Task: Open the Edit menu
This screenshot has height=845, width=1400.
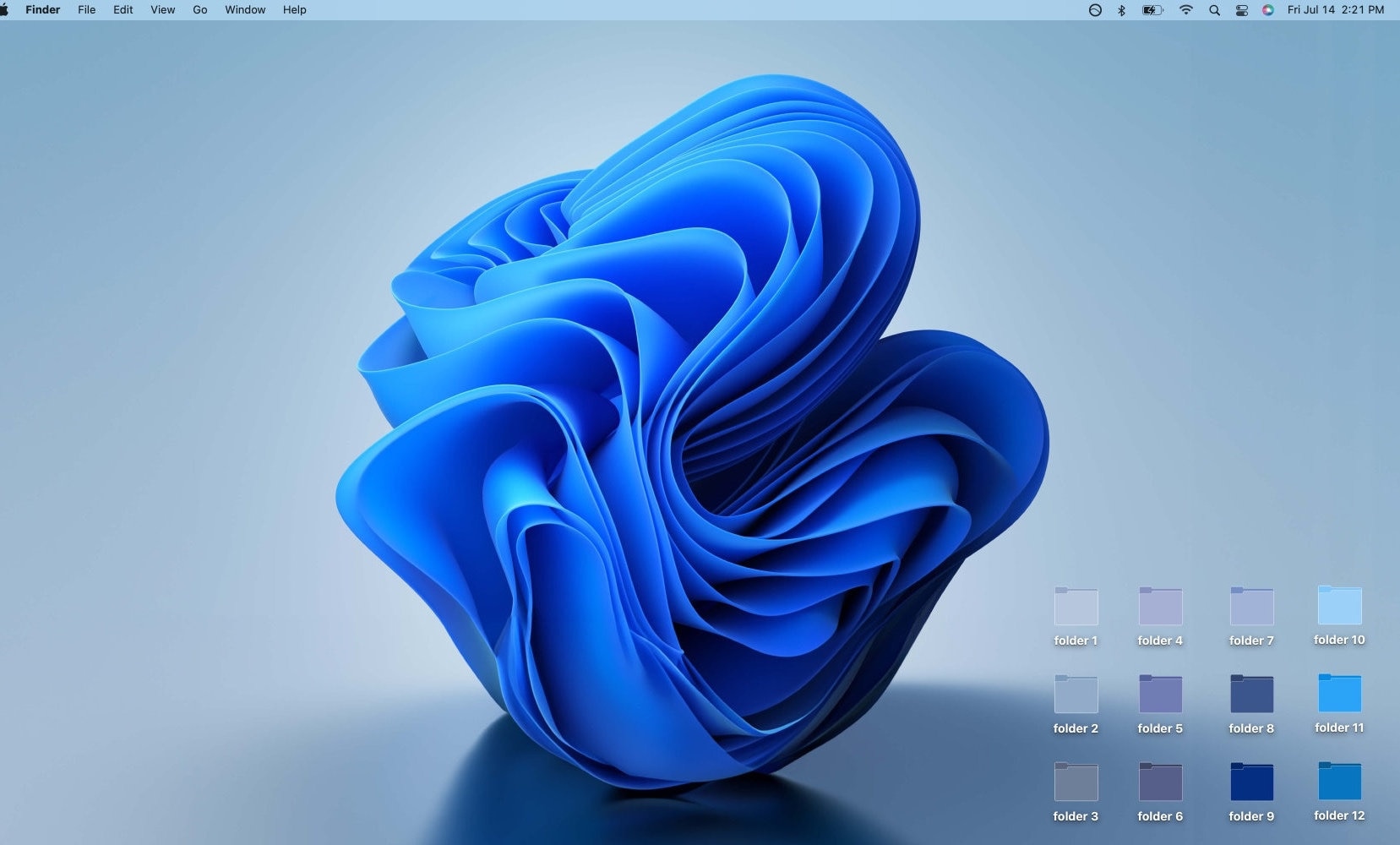Action: tap(123, 9)
